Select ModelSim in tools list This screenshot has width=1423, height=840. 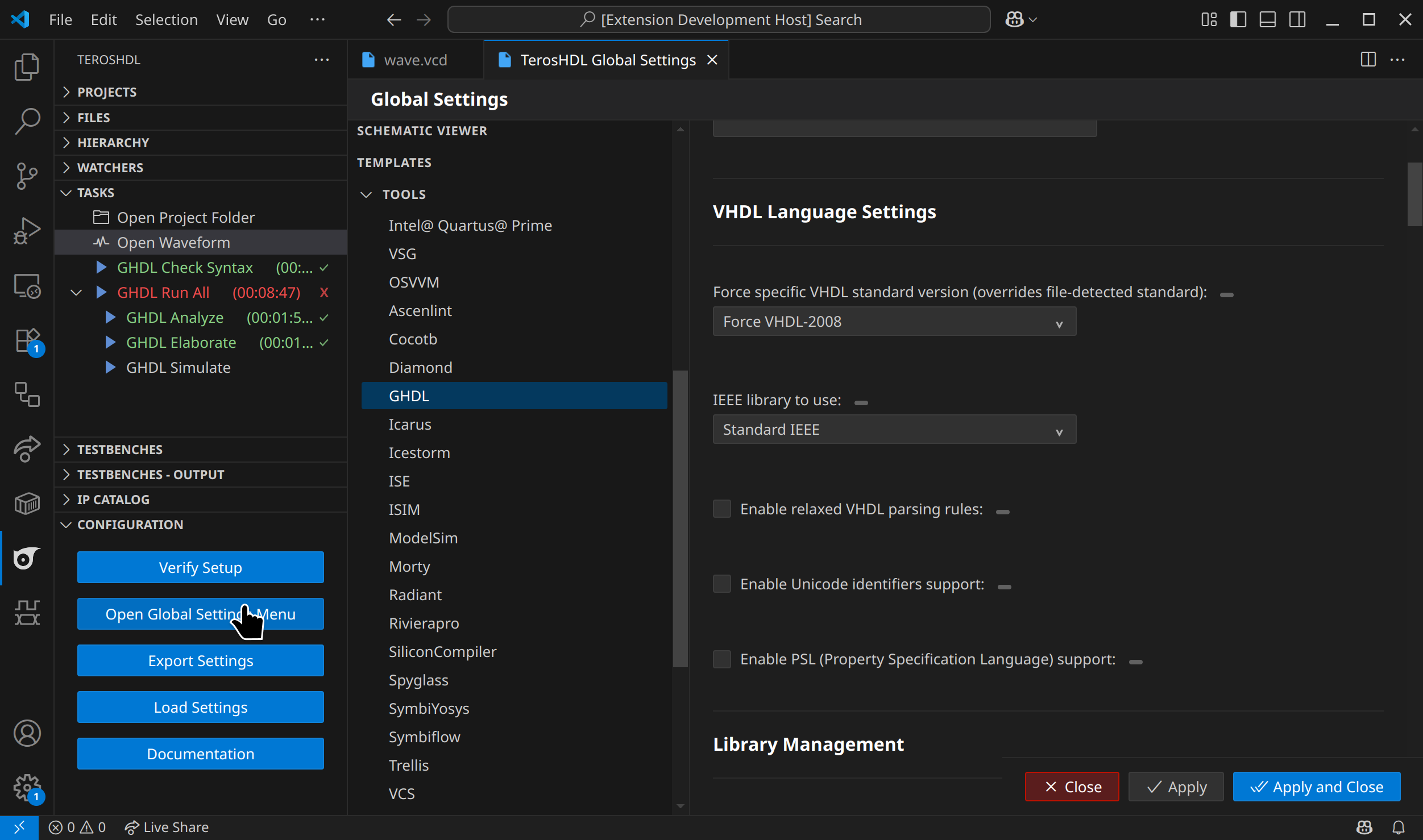(515, 538)
